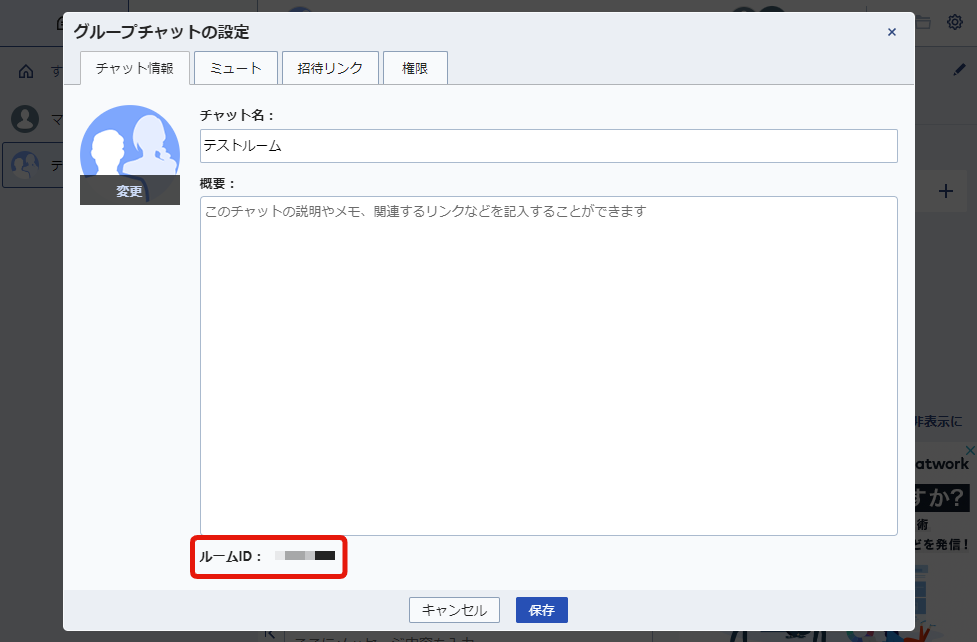
Task: Open the settings gear icon in the top right
Action: pos(955,22)
